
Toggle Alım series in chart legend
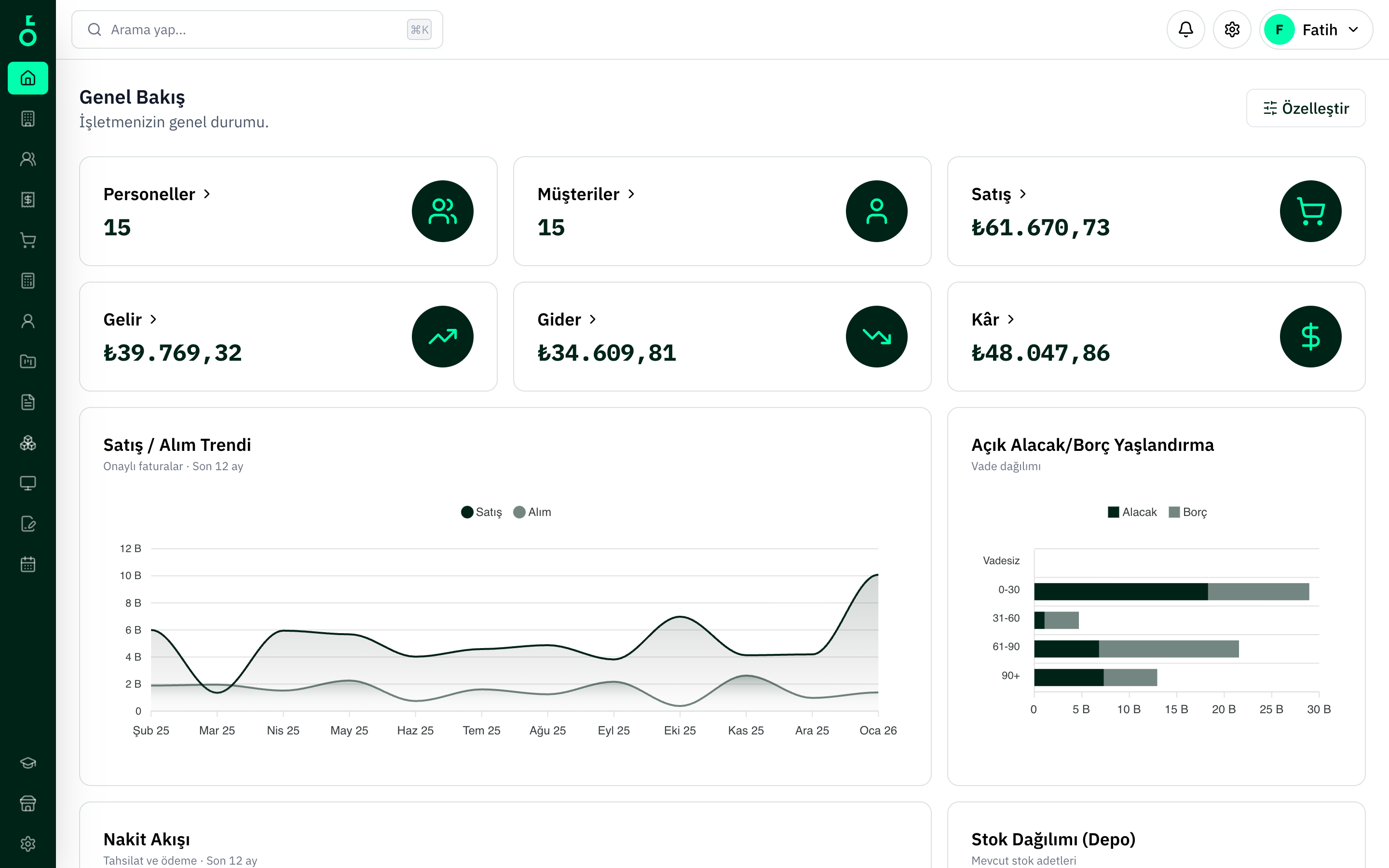pos(532,512)
